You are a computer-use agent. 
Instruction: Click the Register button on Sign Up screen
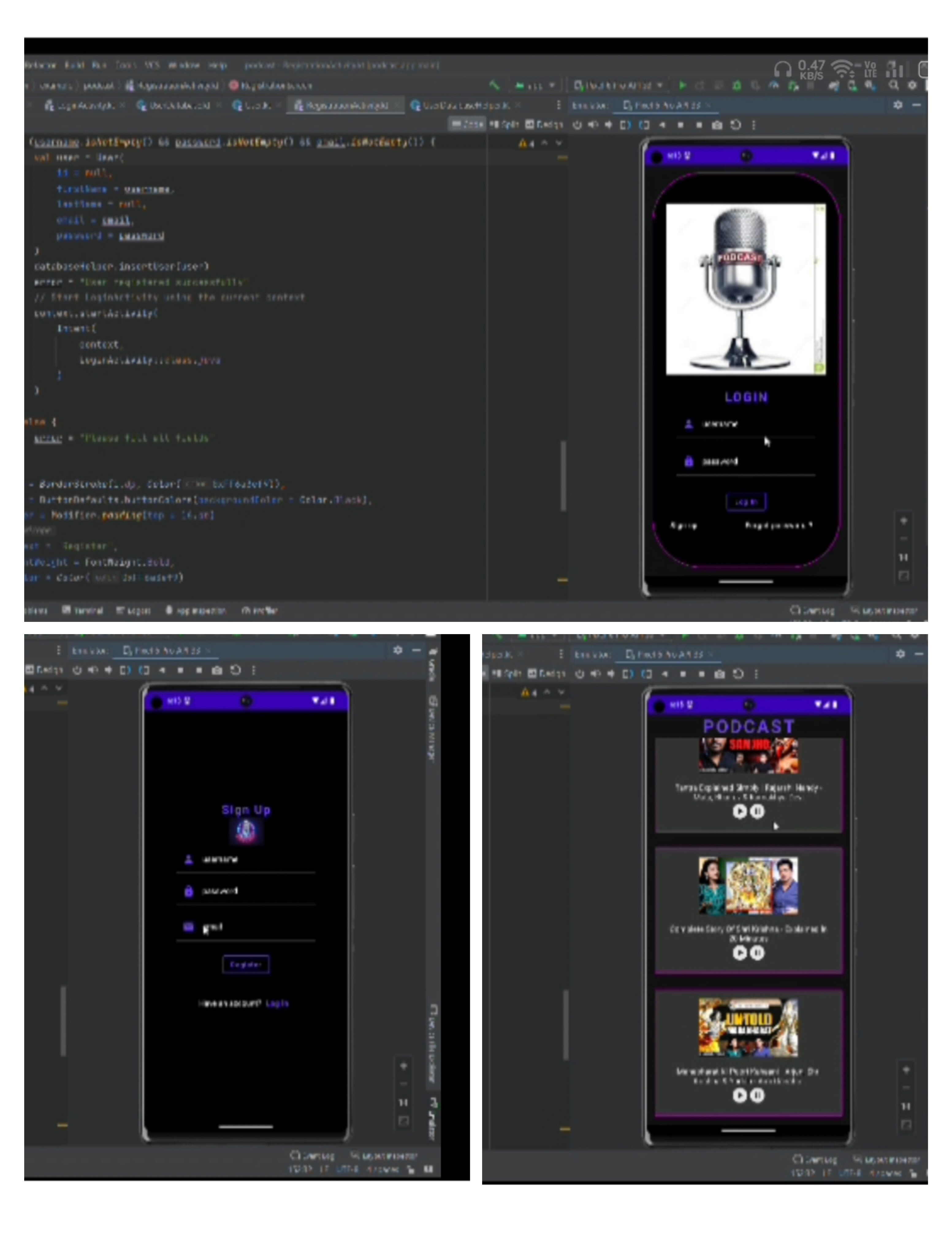tap(246, 964)
